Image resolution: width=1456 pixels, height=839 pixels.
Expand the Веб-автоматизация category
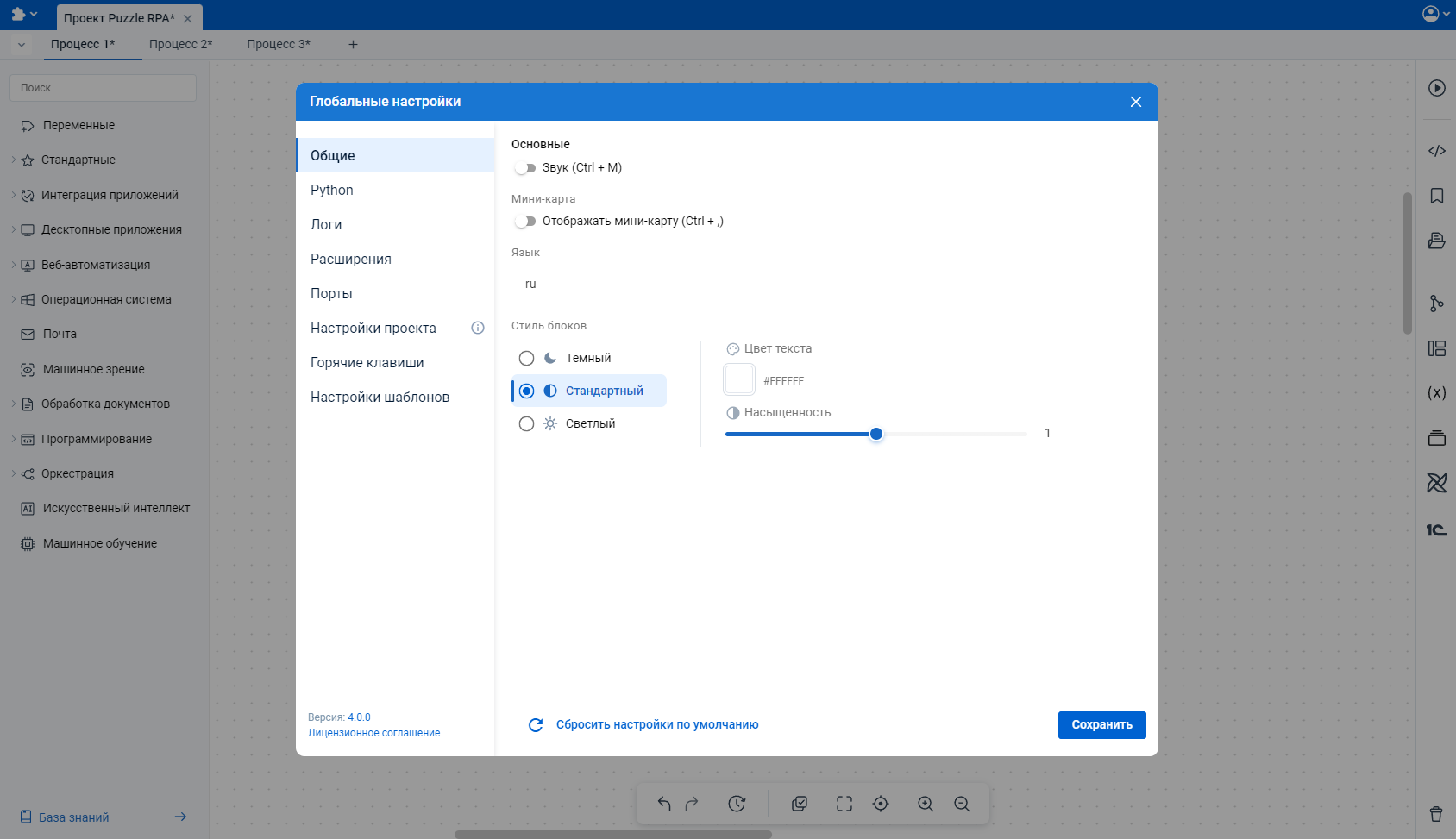tap(14, 265)
